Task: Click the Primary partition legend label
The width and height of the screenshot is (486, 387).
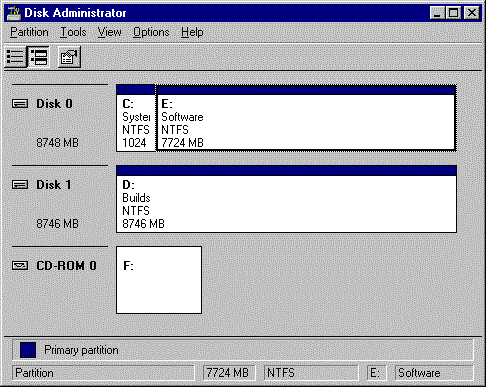Action: (81, 350)
